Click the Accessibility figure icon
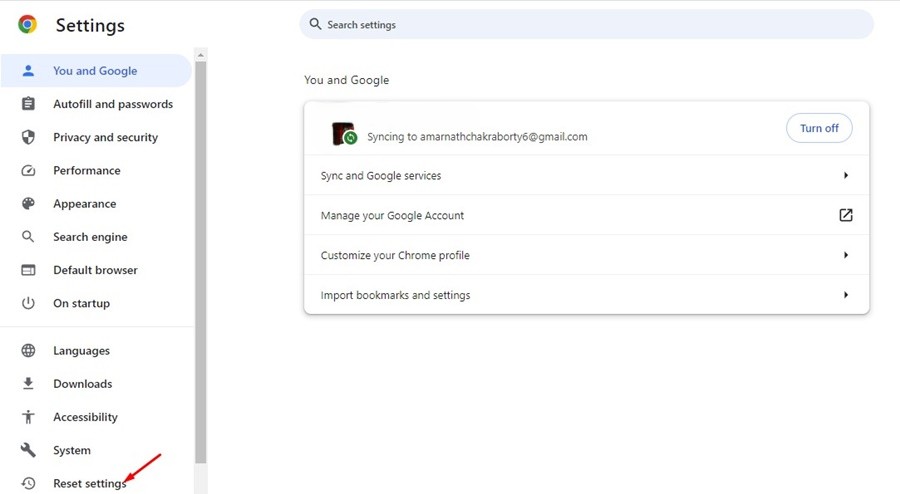This screenshot has height=494, width=900. pos(28,417)
